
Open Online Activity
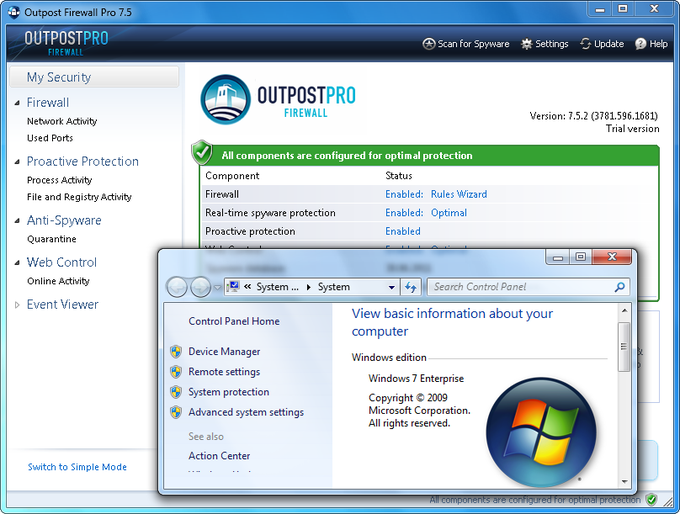click(58, 281)
